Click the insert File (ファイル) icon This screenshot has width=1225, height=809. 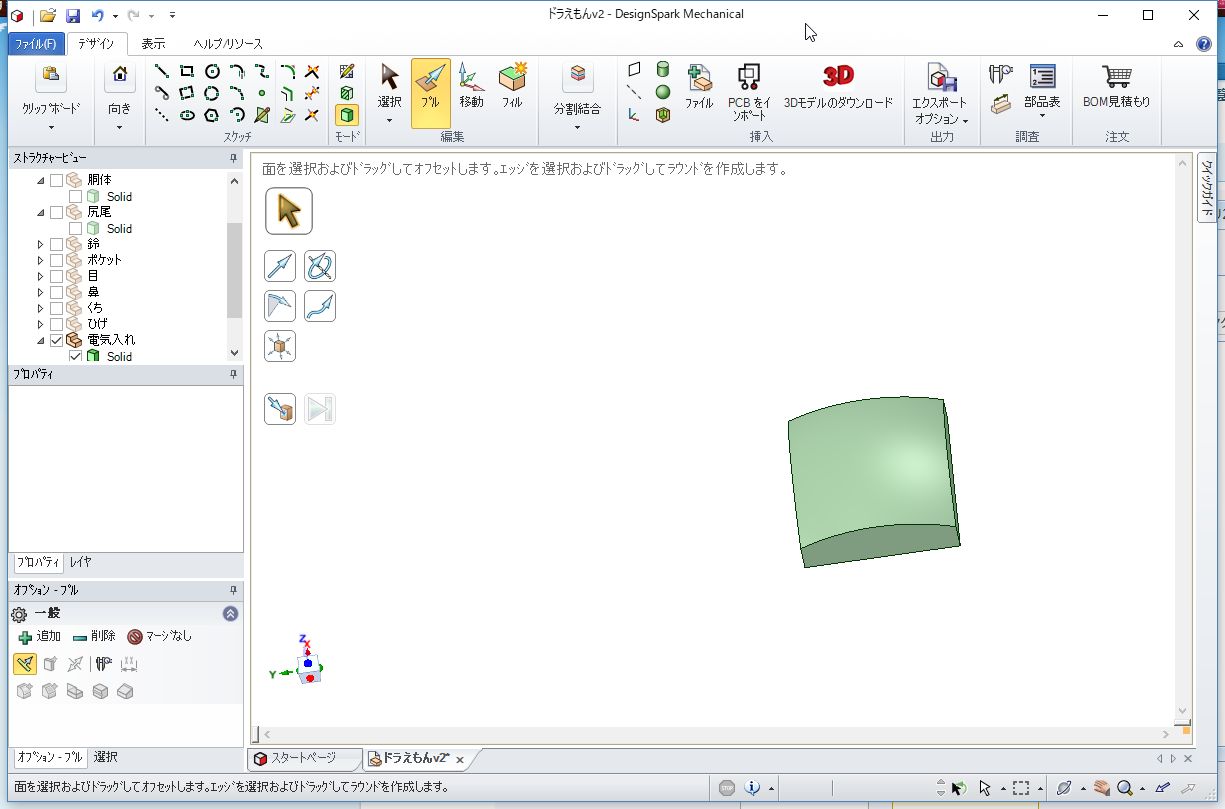(699, 77)
